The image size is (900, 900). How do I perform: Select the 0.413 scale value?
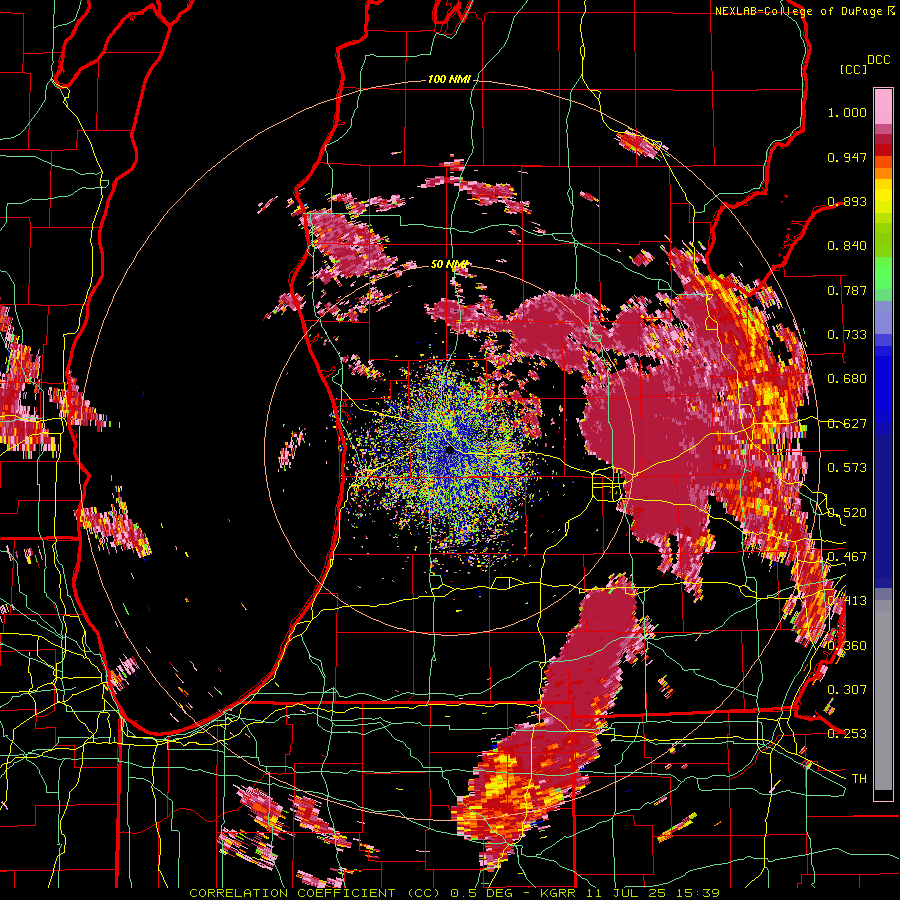[x=847, y=601]
